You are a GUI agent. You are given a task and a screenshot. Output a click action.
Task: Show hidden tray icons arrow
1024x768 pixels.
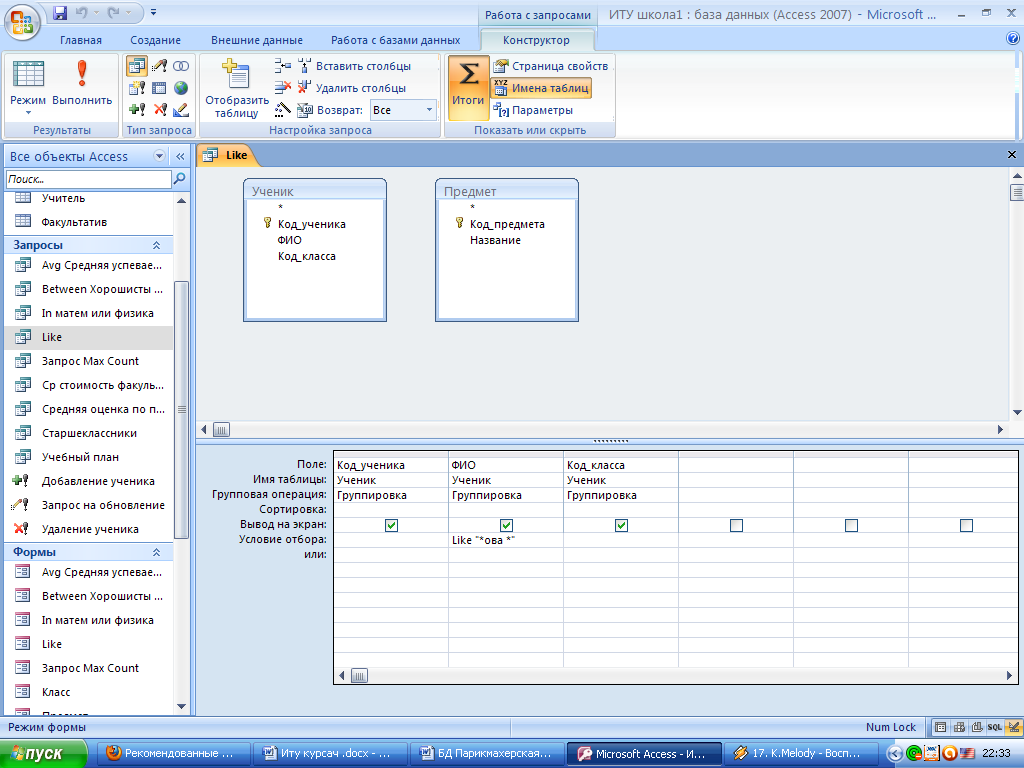click(x=895, y=754)
